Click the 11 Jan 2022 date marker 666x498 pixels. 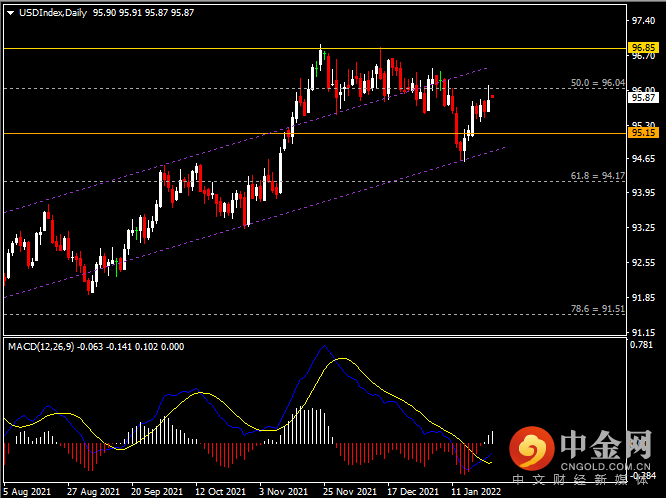(476, 492)
